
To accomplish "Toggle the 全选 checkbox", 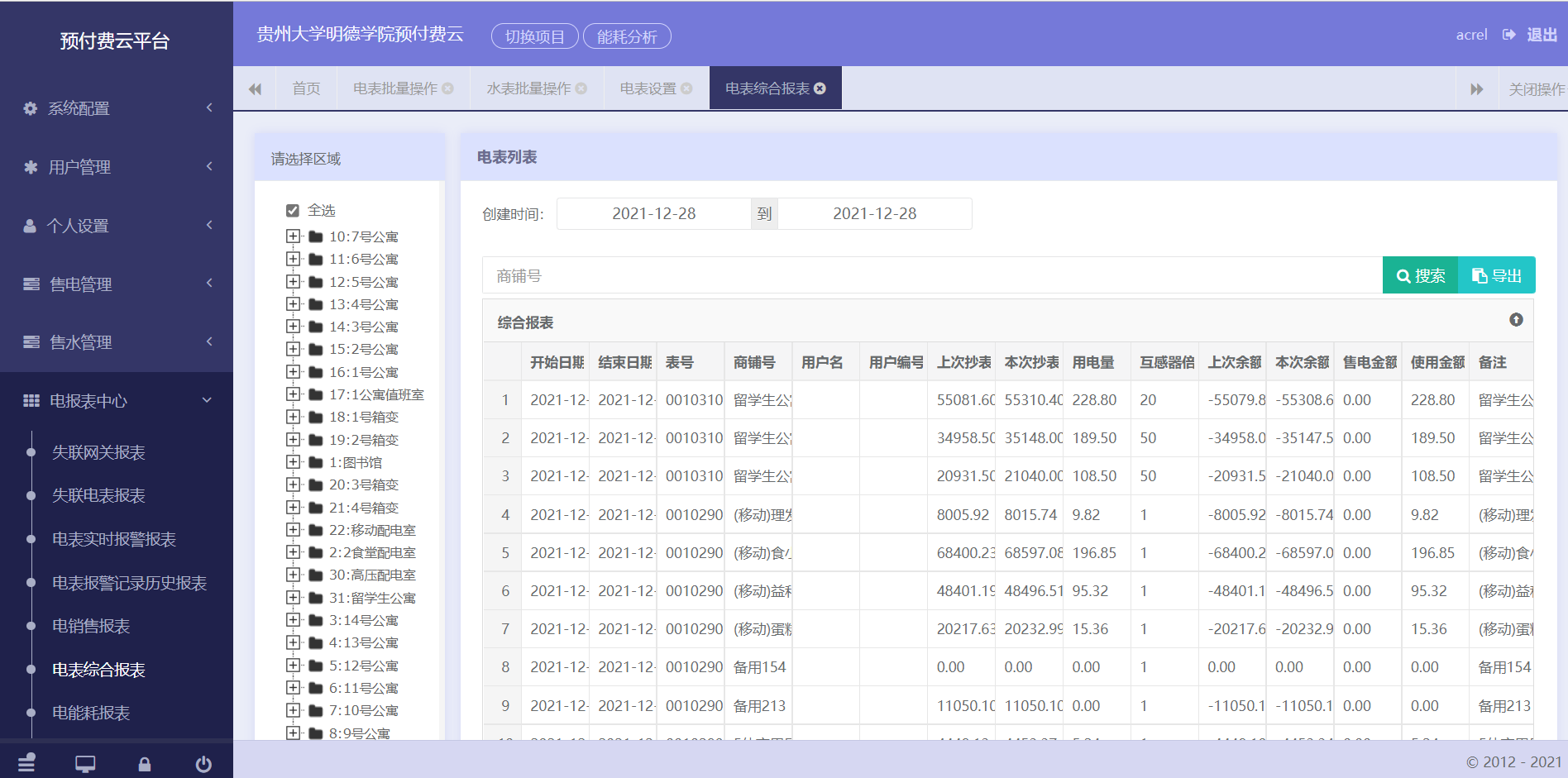I will pos(292,210).
